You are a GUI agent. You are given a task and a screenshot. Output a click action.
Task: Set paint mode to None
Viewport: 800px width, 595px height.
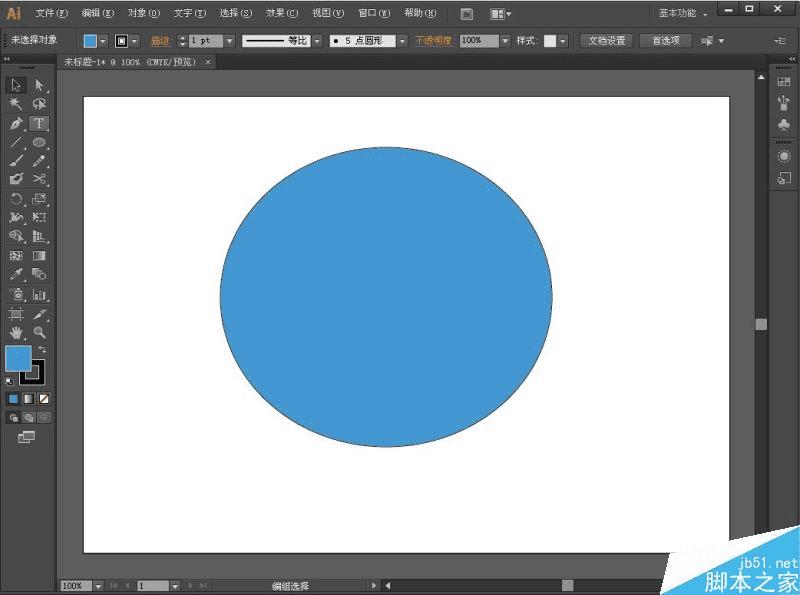pyautogui.click(x=43, y=398)
